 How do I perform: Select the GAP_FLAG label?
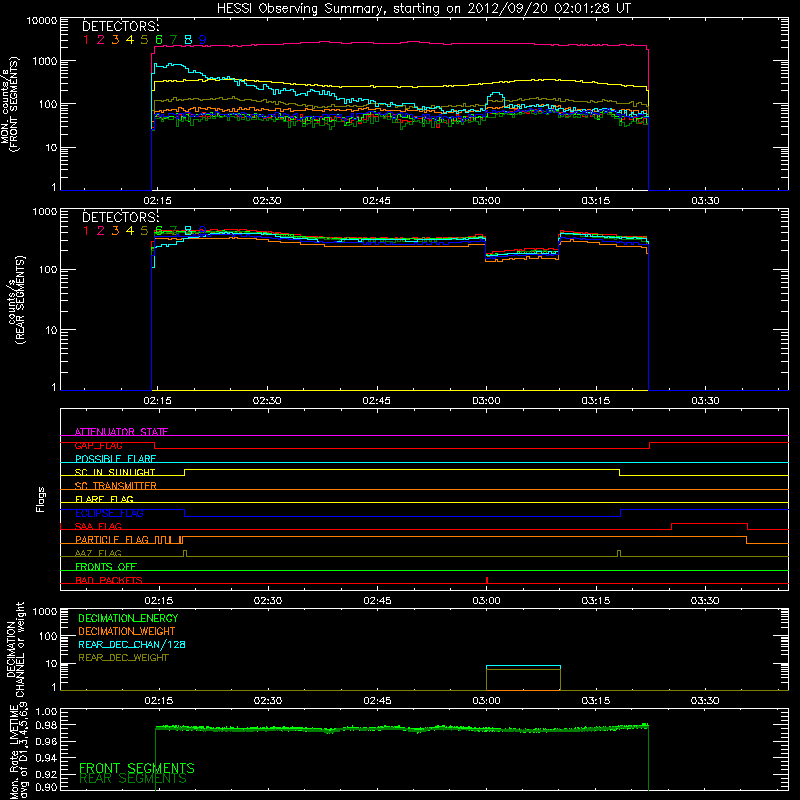click(98, 445)
